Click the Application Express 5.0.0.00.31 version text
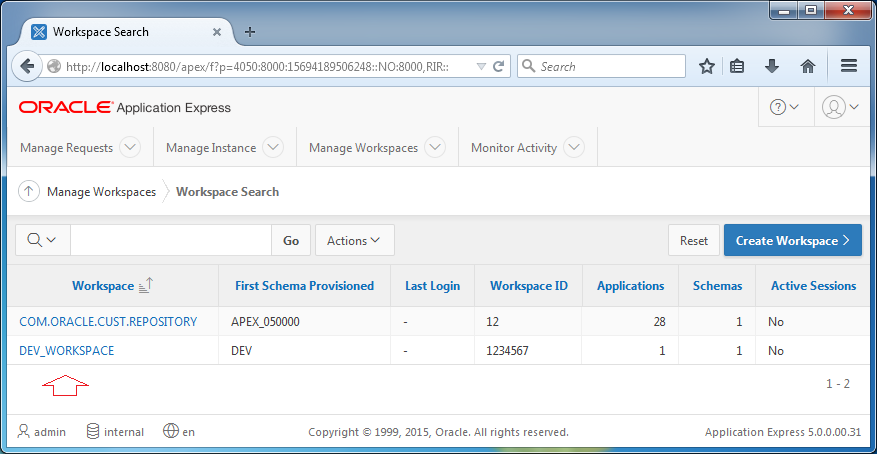 pos(783,432)
